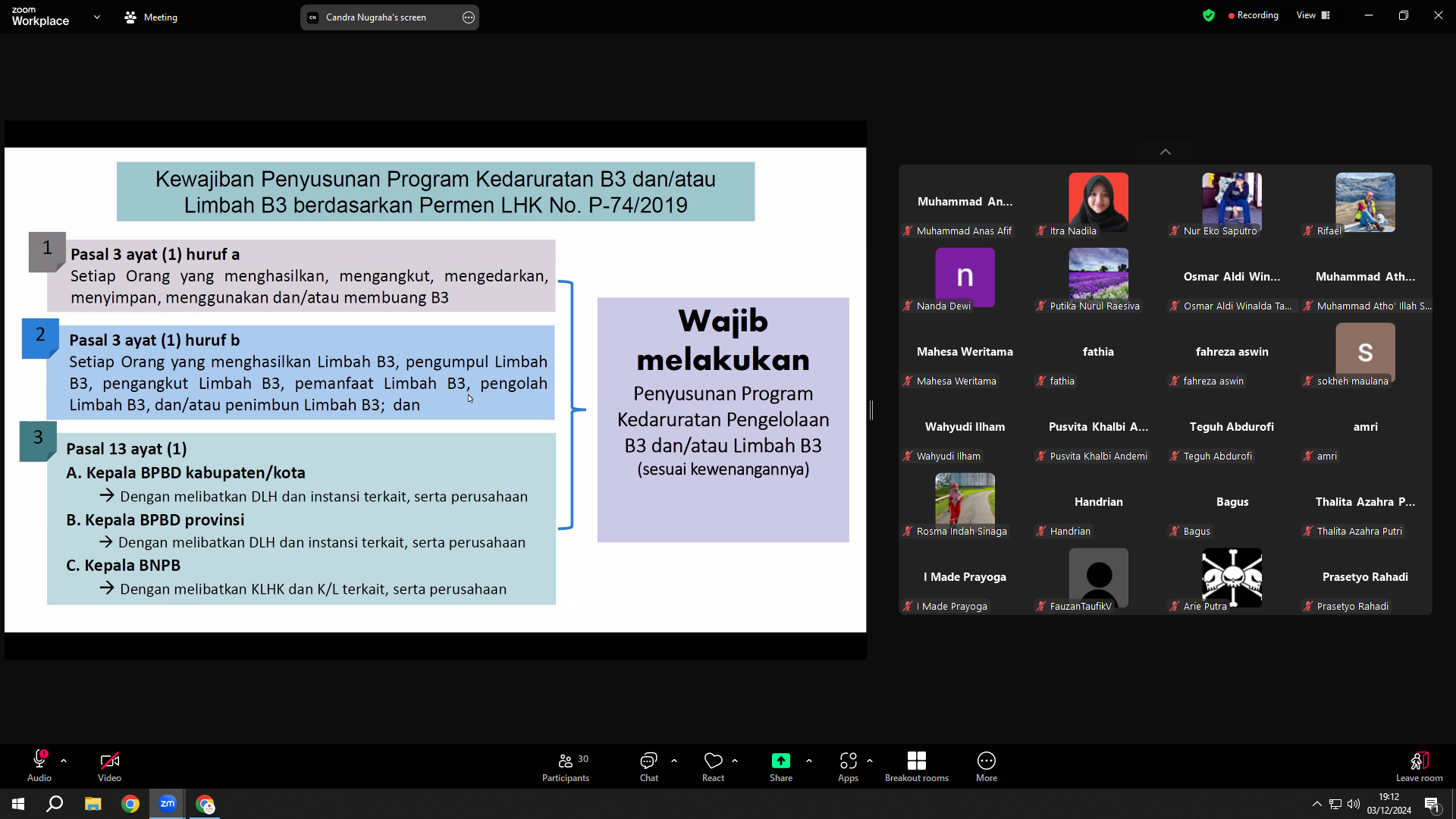Open the taskbar clock and date
This screenshot has height=819, width=1456.
[1389, 804]
